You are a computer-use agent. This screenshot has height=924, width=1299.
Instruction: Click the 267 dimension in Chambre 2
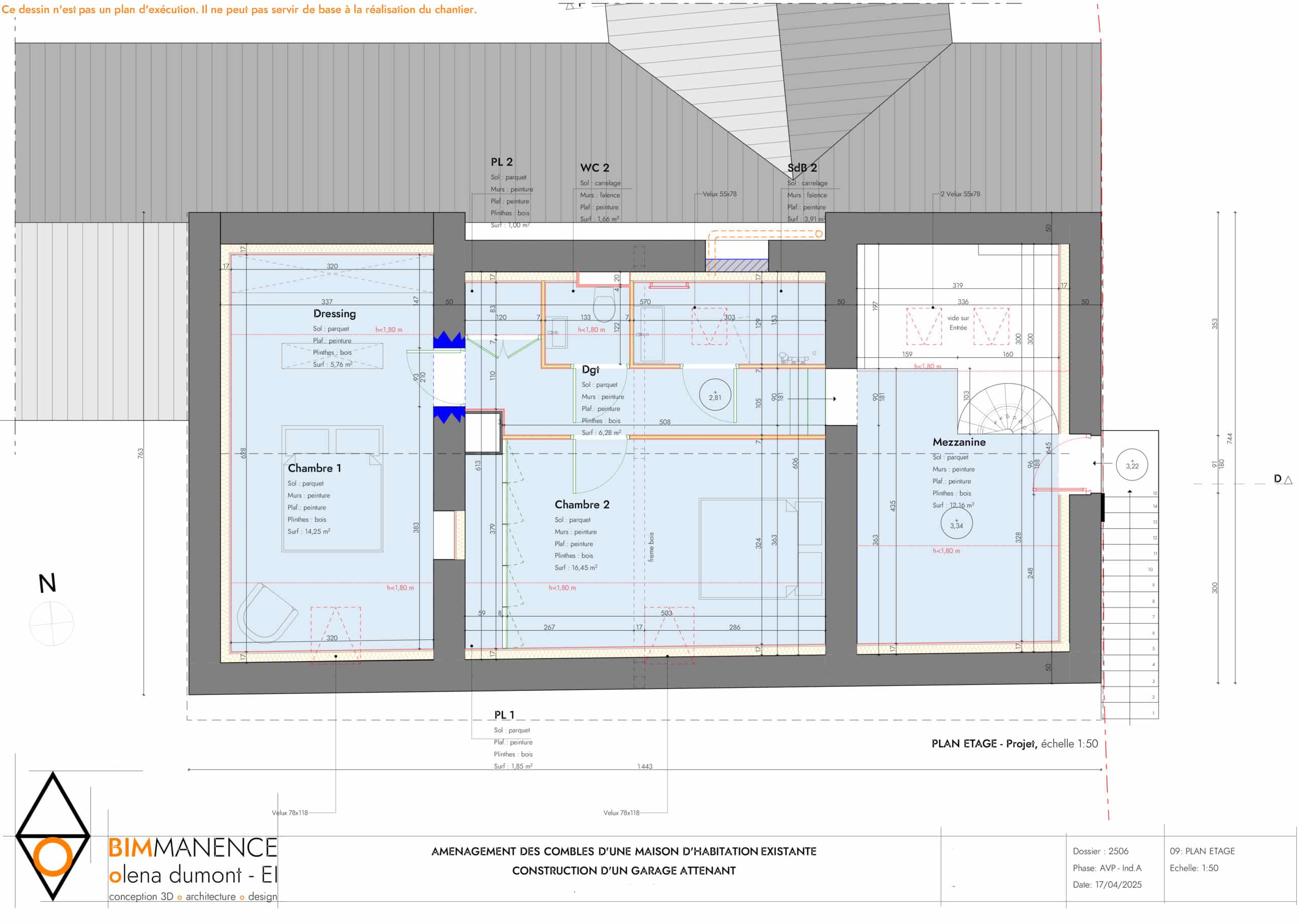coord(549,628)
